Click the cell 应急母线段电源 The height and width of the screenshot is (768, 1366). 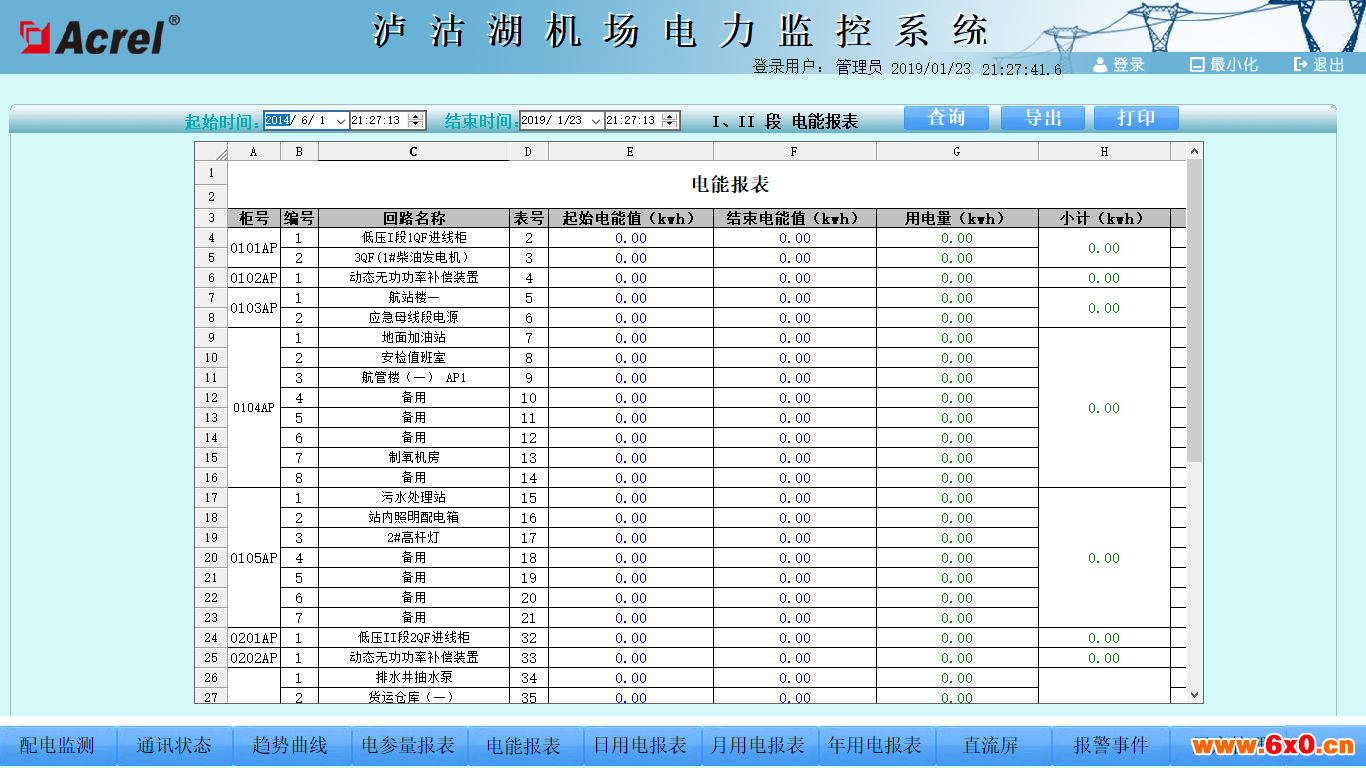pyautogui.click(x=414, y=318)
